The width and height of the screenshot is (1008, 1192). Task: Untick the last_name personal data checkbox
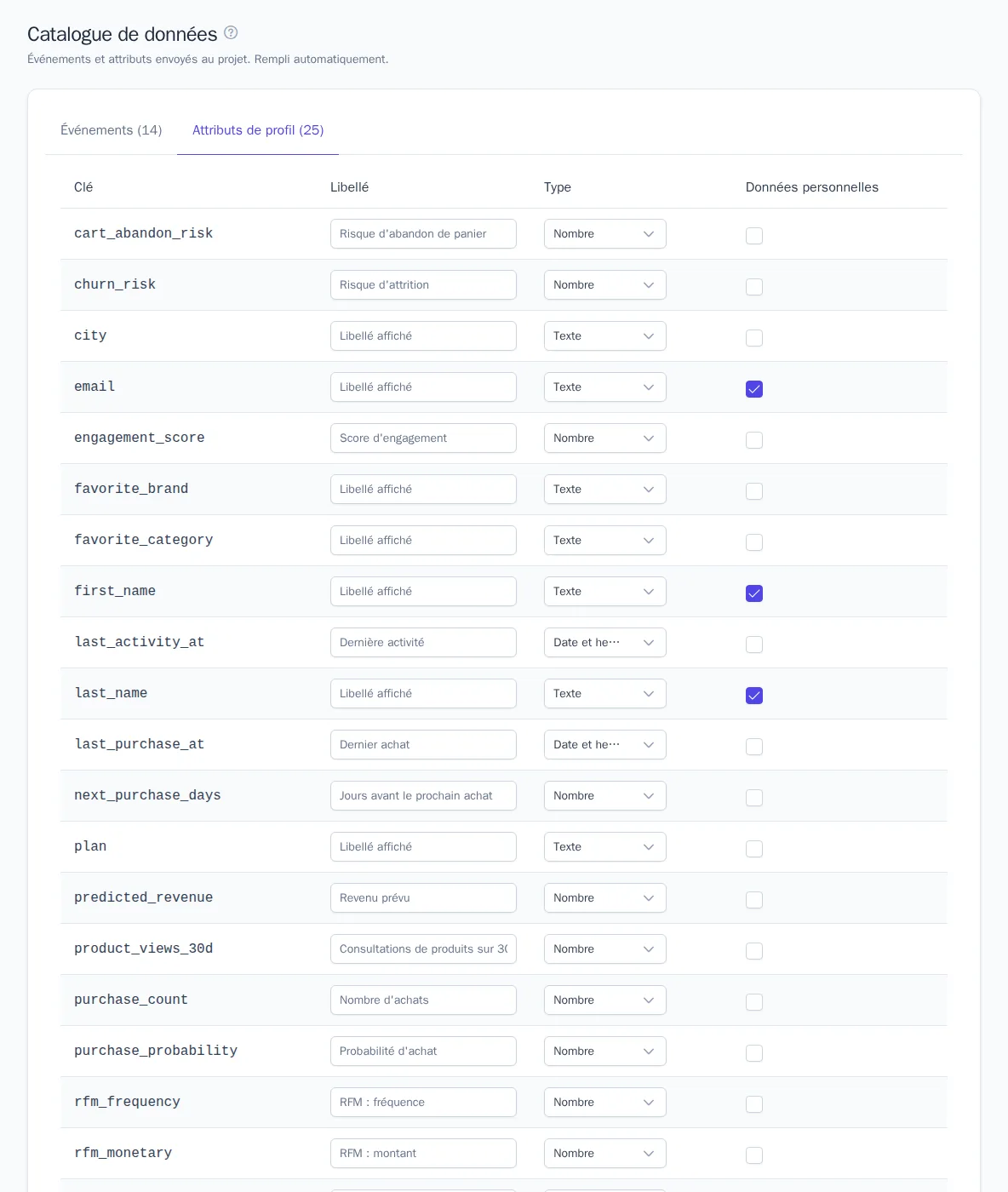754,696
